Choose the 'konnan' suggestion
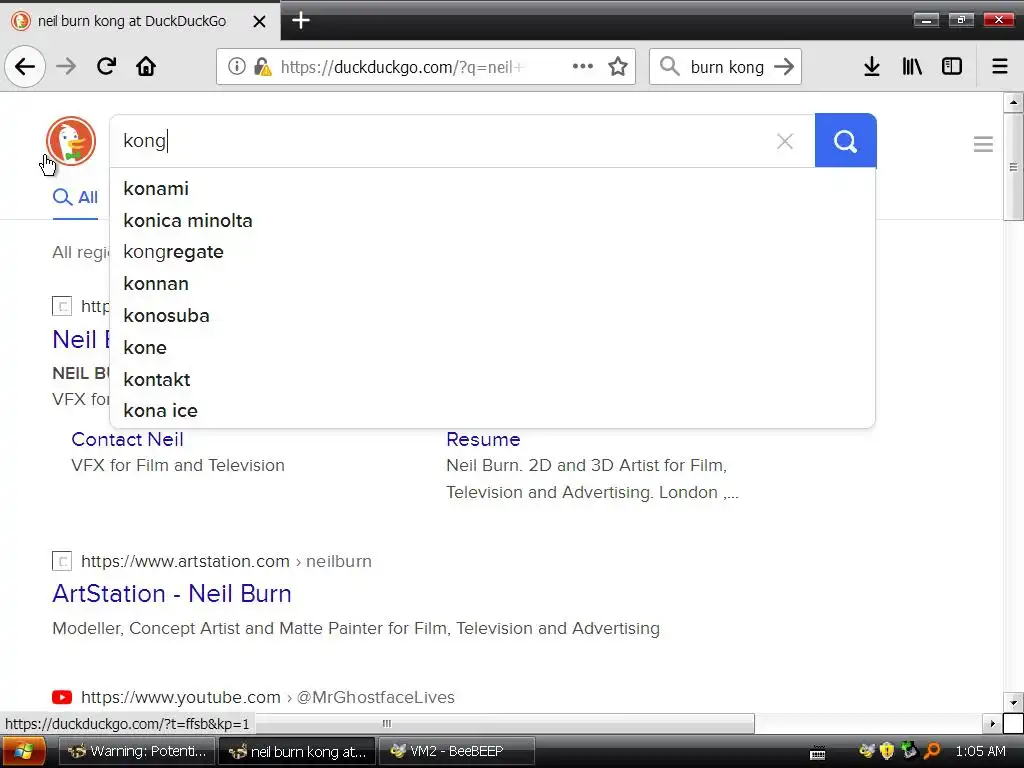The width and height of the screenshot is (1024, 768). click(493, 284)
